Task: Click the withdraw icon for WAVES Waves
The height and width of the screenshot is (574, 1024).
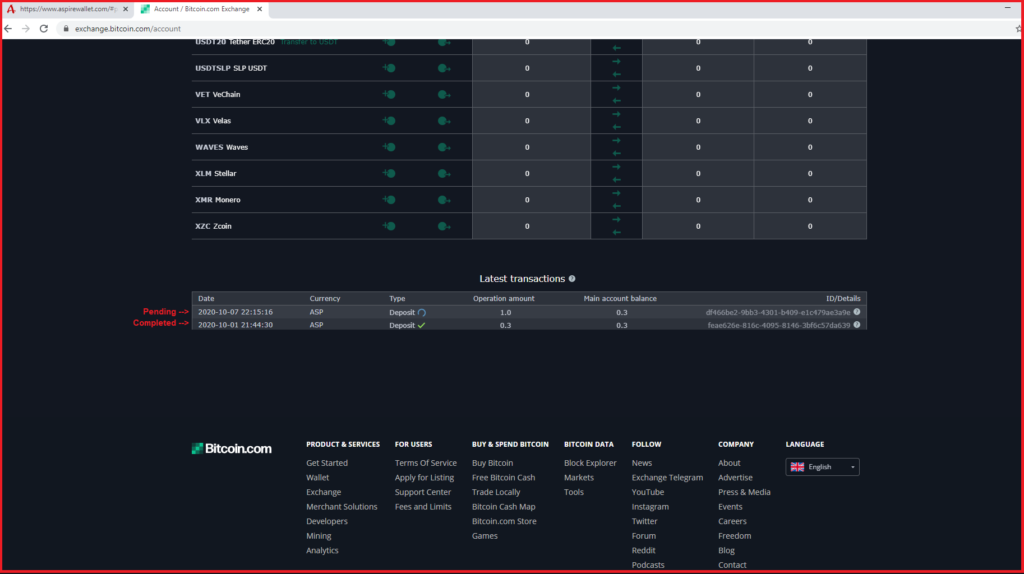Action: pyautogui.click(x=444, y=148)
